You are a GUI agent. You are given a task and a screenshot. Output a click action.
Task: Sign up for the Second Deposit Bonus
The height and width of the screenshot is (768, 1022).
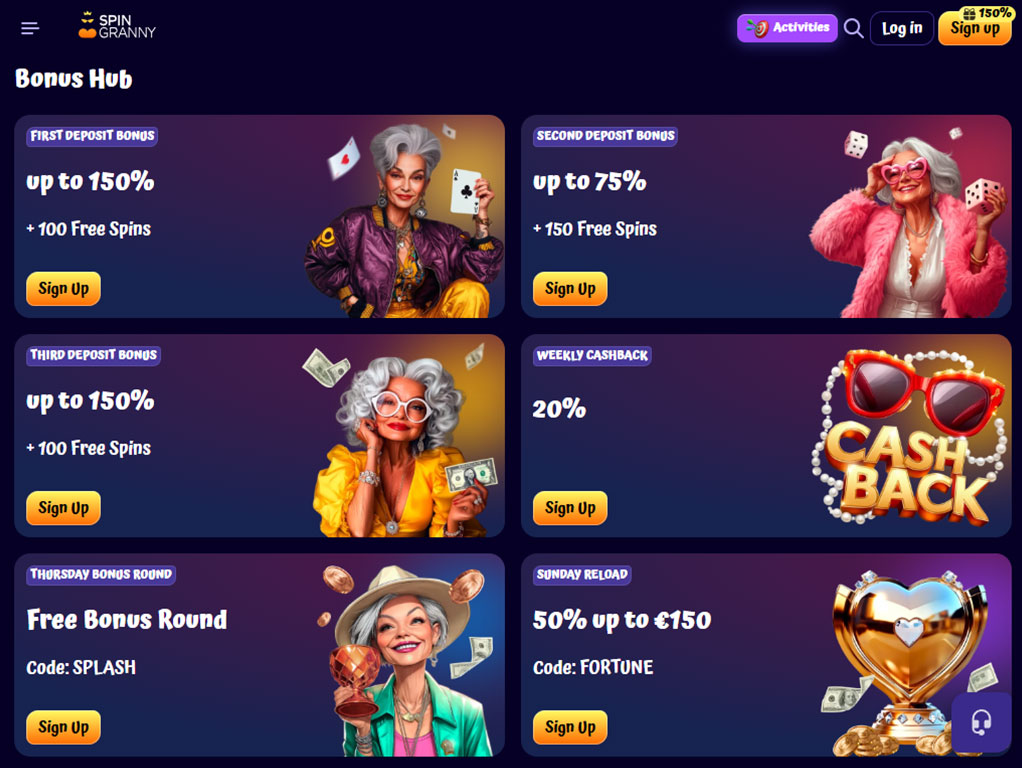pyautogui.click(x=570, y=289)
